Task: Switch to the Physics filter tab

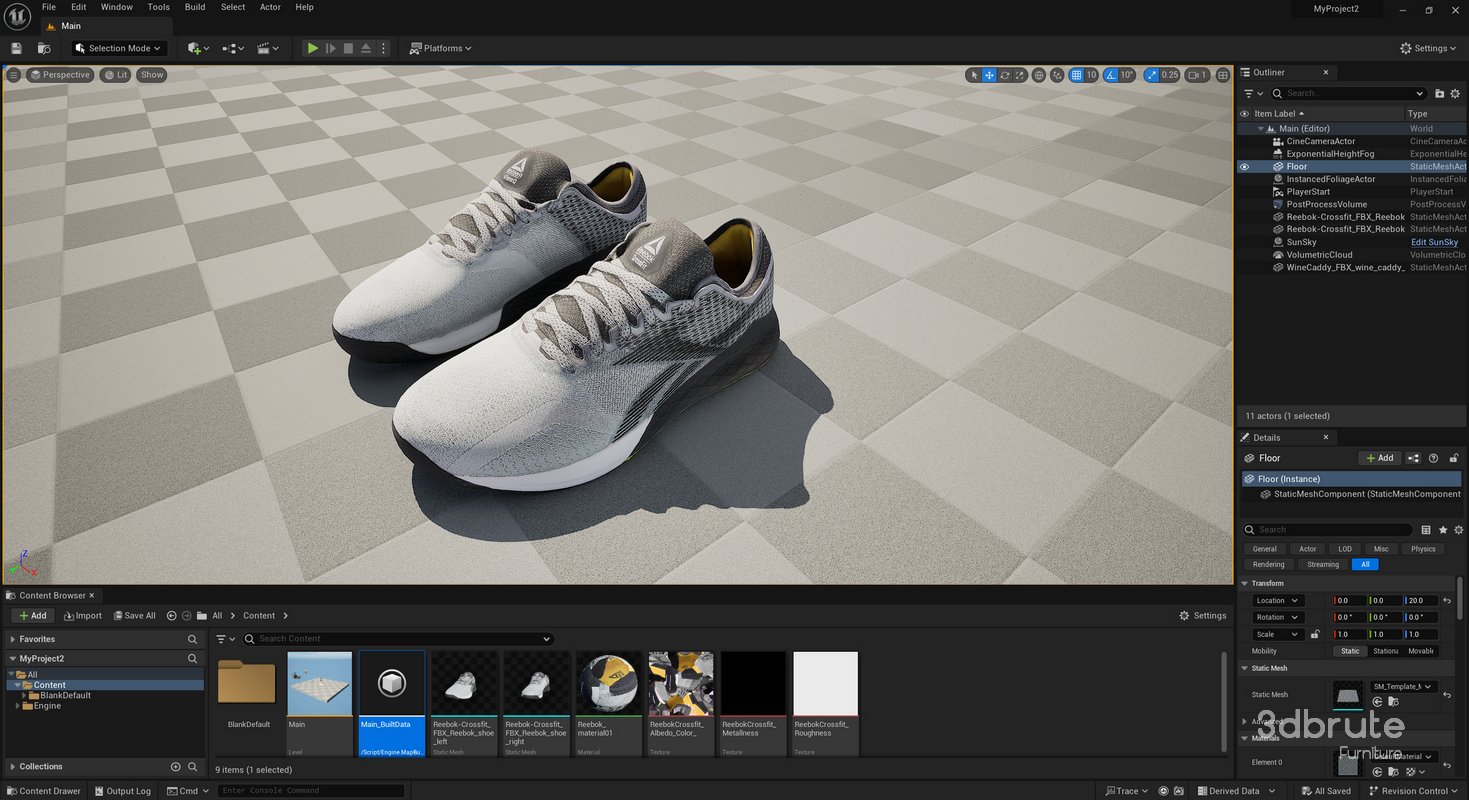Action: pyautogui.click(x=1423, y=549)
